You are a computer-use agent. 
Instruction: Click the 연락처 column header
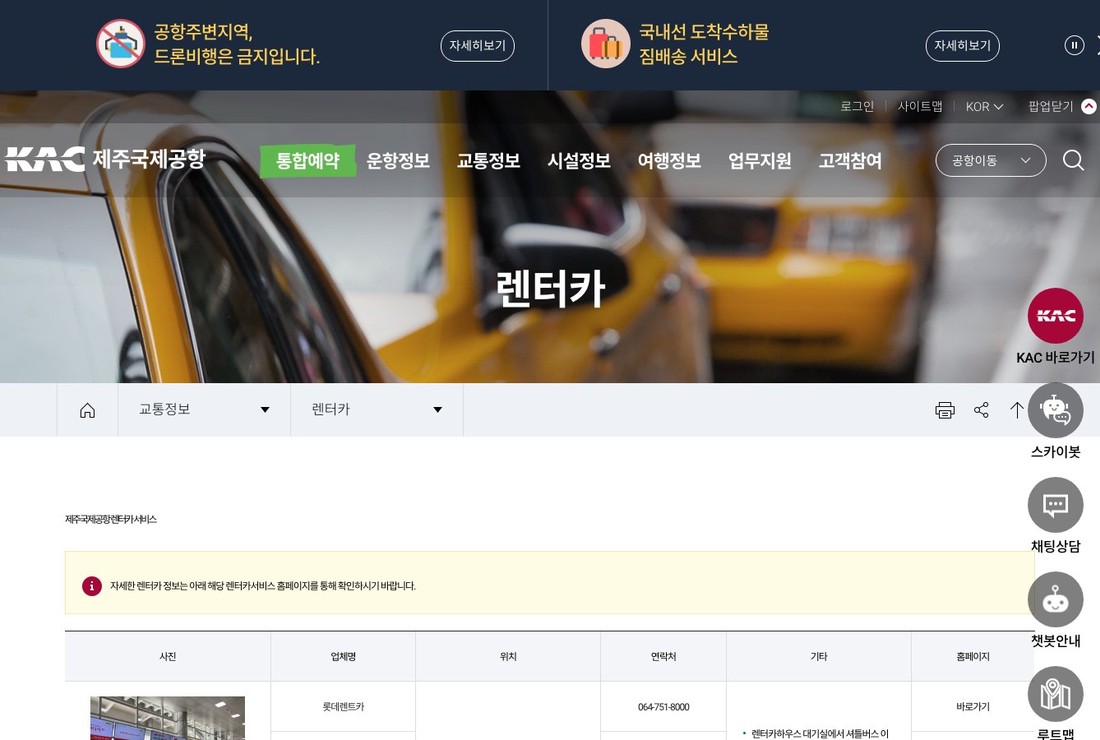coord(664,657)
